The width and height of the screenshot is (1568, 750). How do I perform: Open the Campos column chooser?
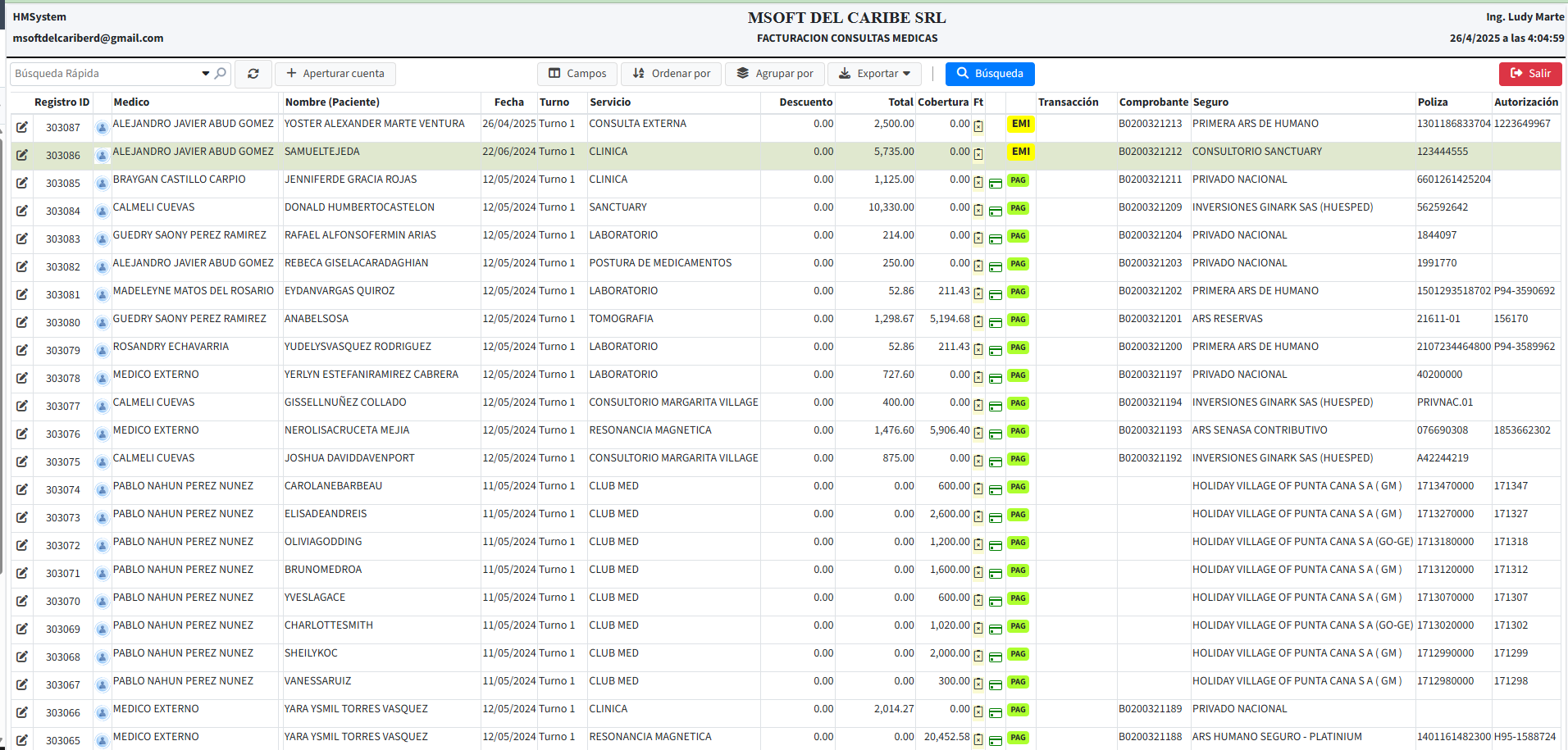[577, 74]
